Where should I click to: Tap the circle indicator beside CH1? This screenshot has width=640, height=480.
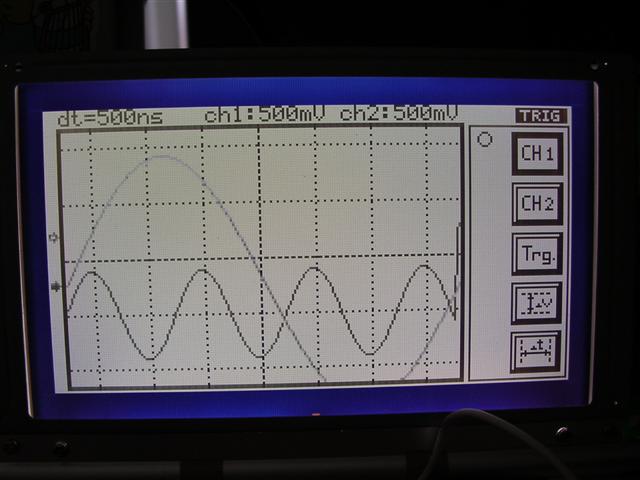(484, 140)
